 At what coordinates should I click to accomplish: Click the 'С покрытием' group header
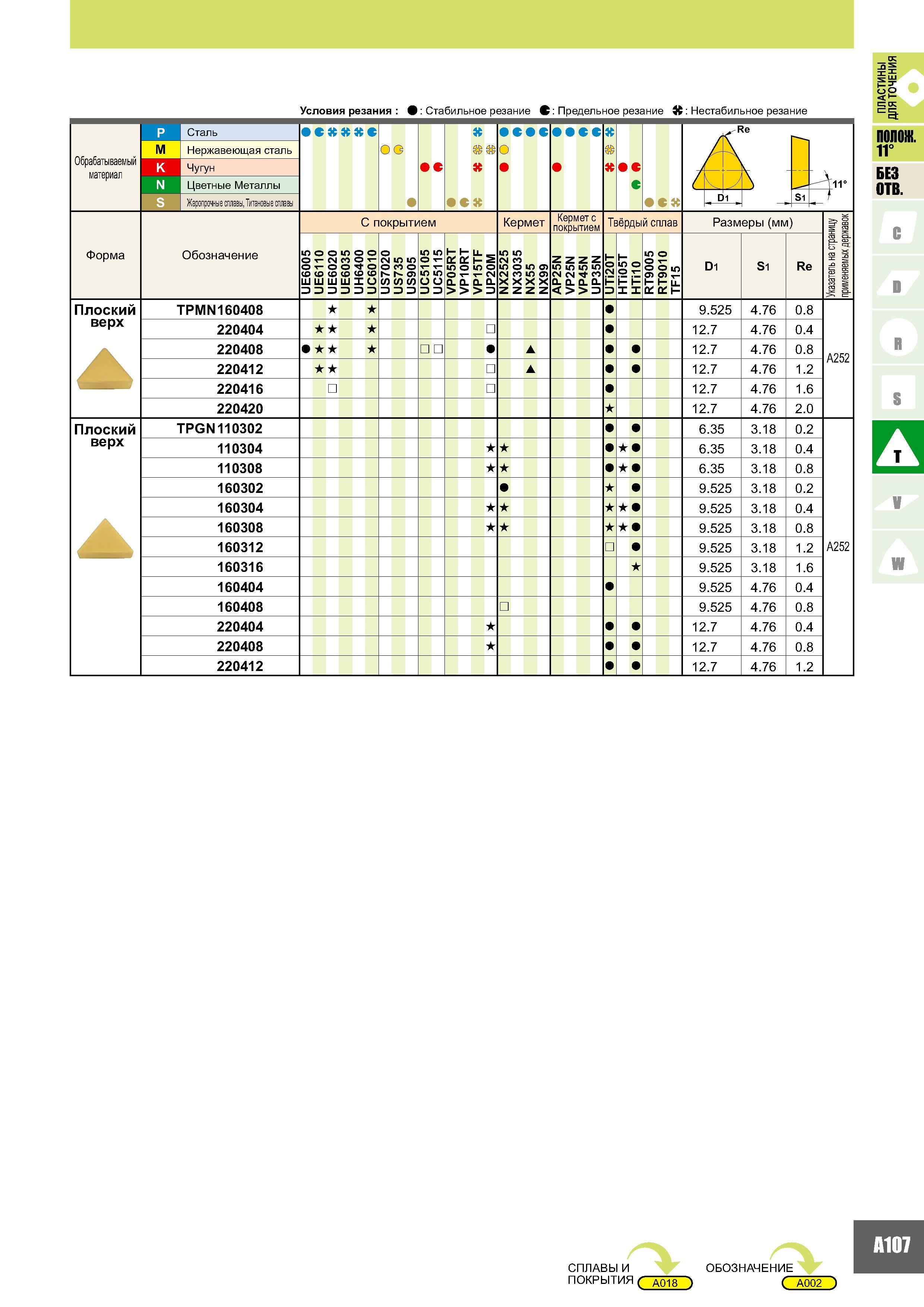click(x=399, y=222)
